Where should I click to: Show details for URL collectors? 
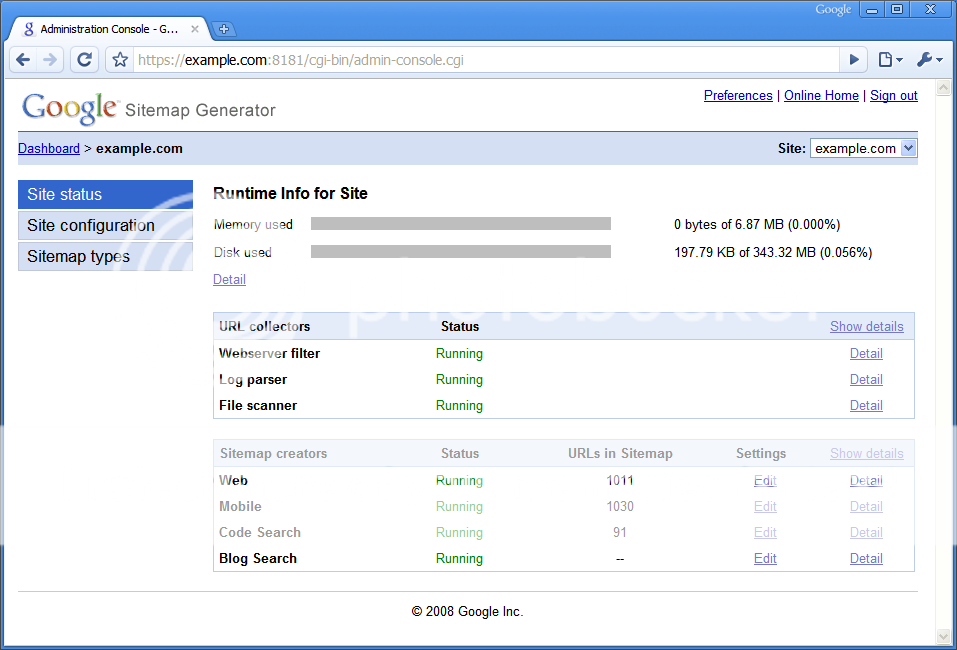tap(866, 327)
